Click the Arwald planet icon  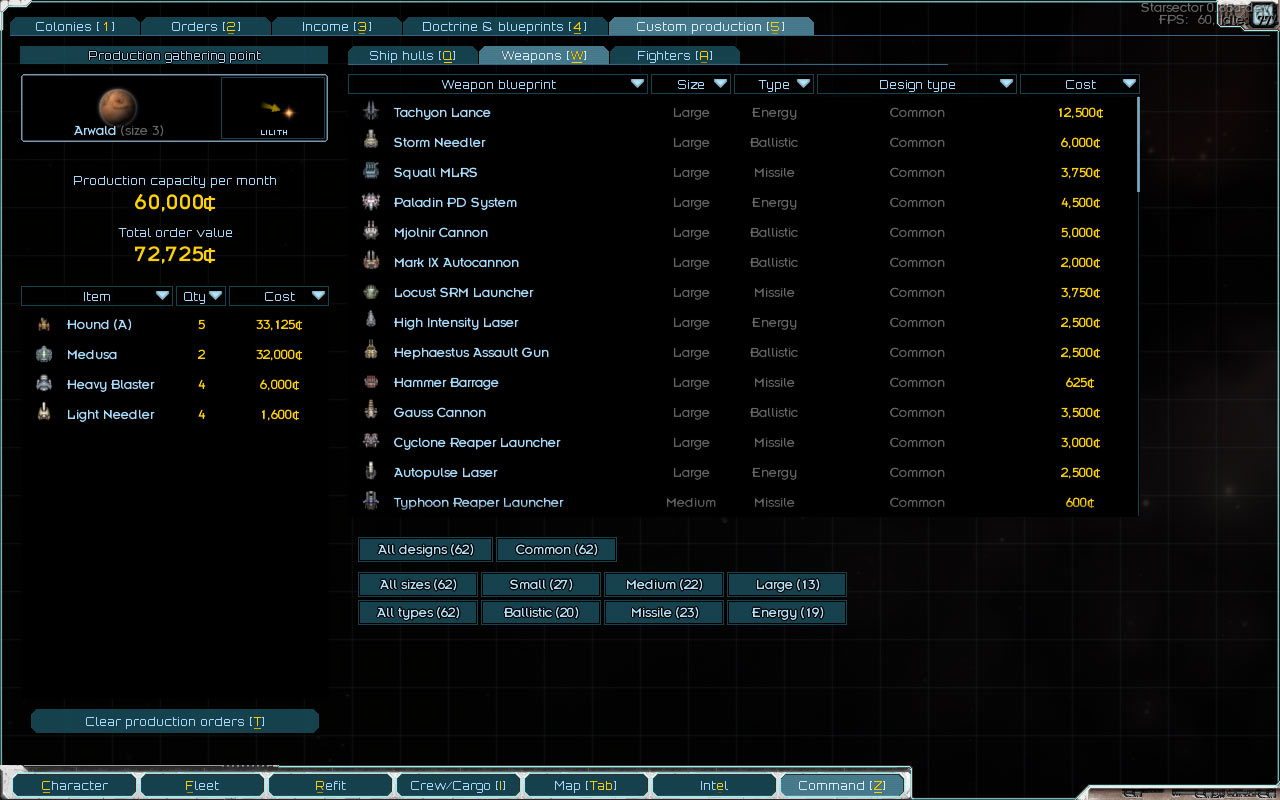coord(117,106)
